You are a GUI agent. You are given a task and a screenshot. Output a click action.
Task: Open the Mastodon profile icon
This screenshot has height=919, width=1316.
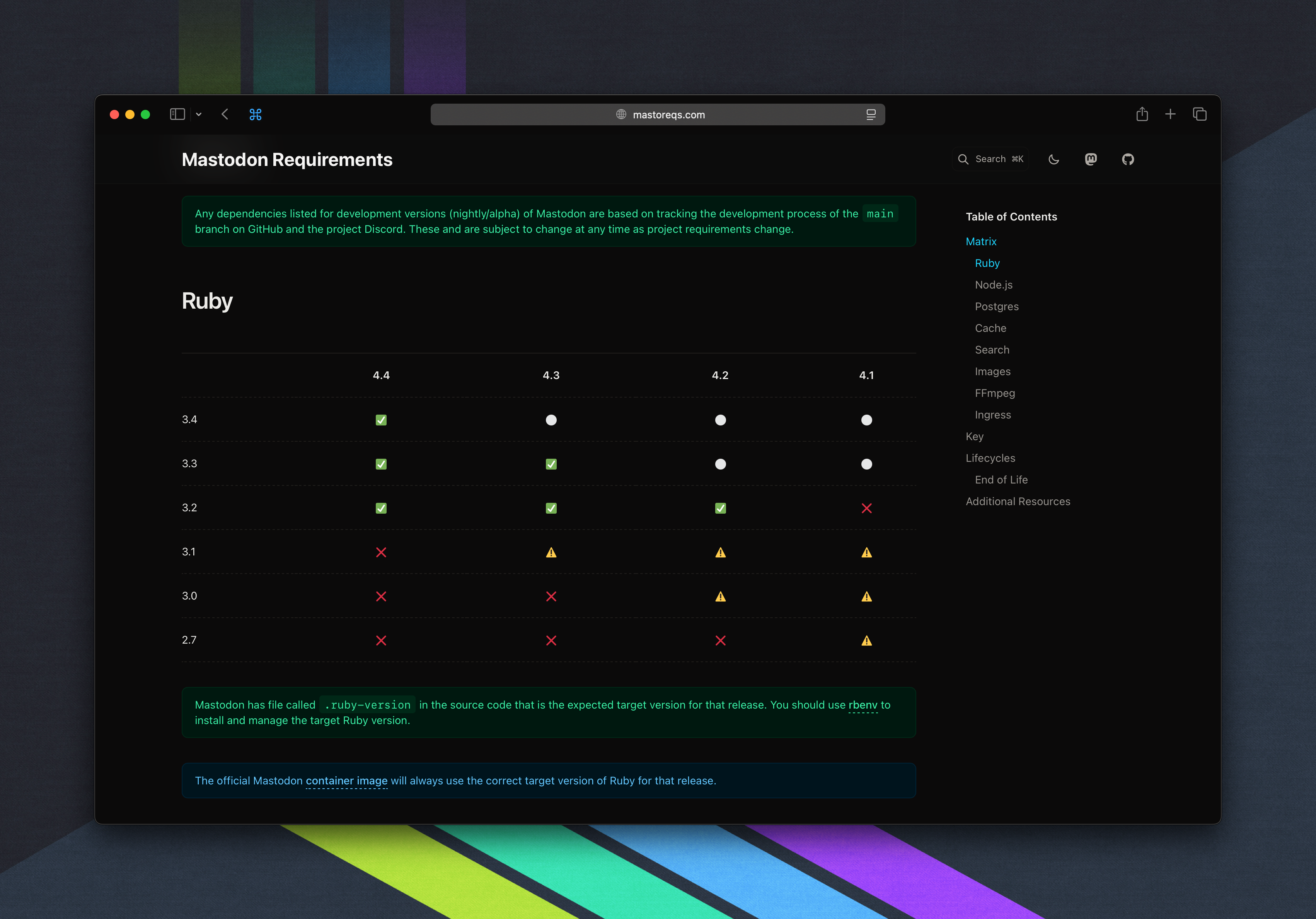1091,159
